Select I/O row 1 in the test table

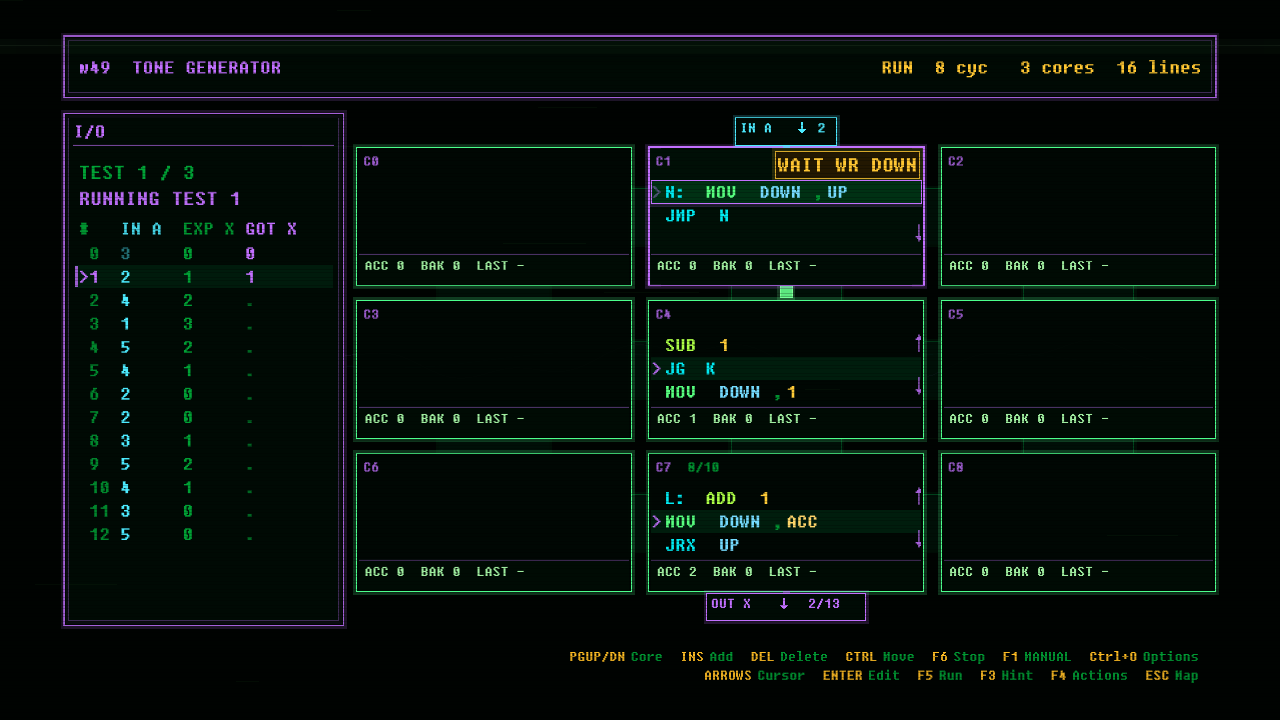205,277
